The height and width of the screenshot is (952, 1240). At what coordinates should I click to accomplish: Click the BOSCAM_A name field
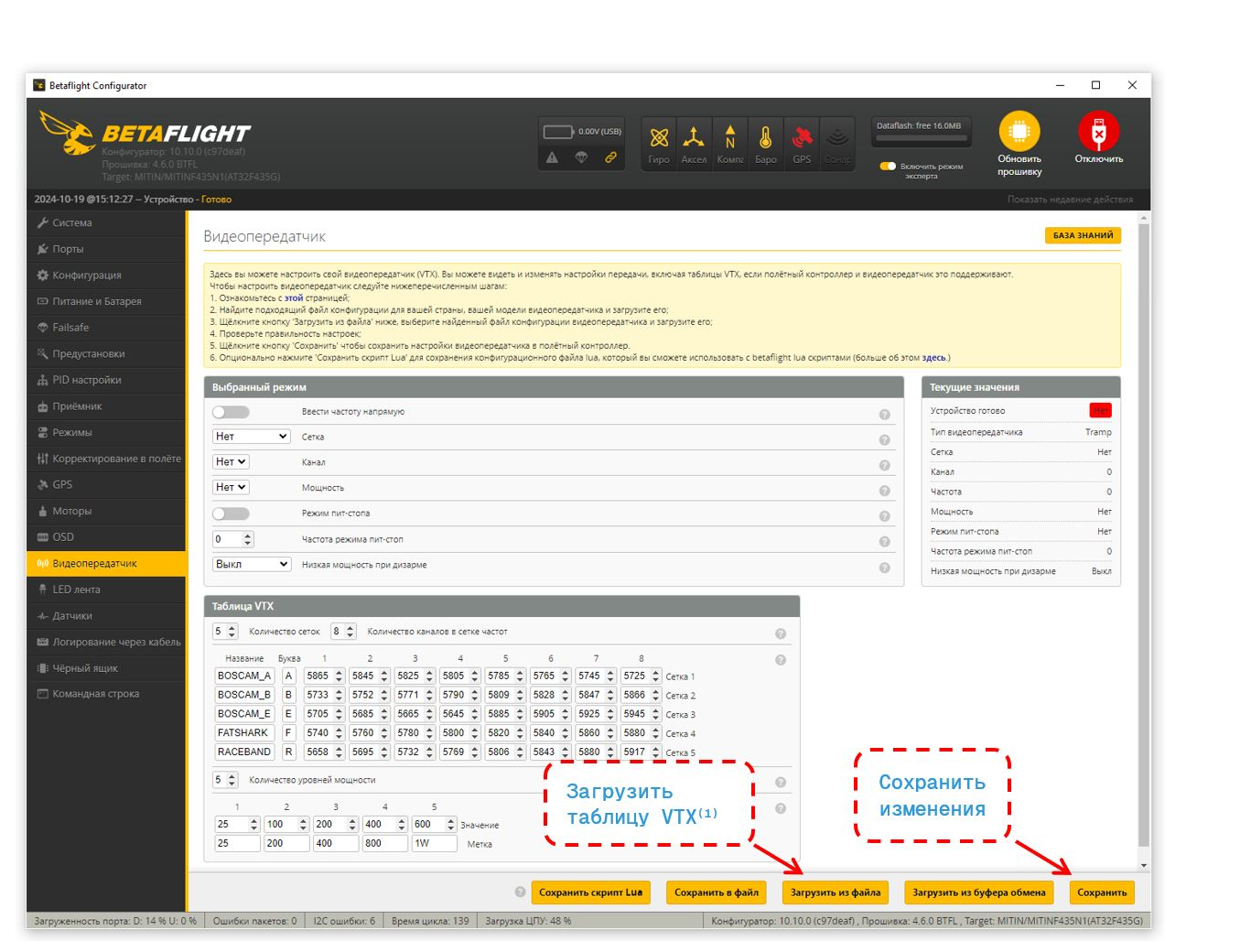tap(243, 676)
